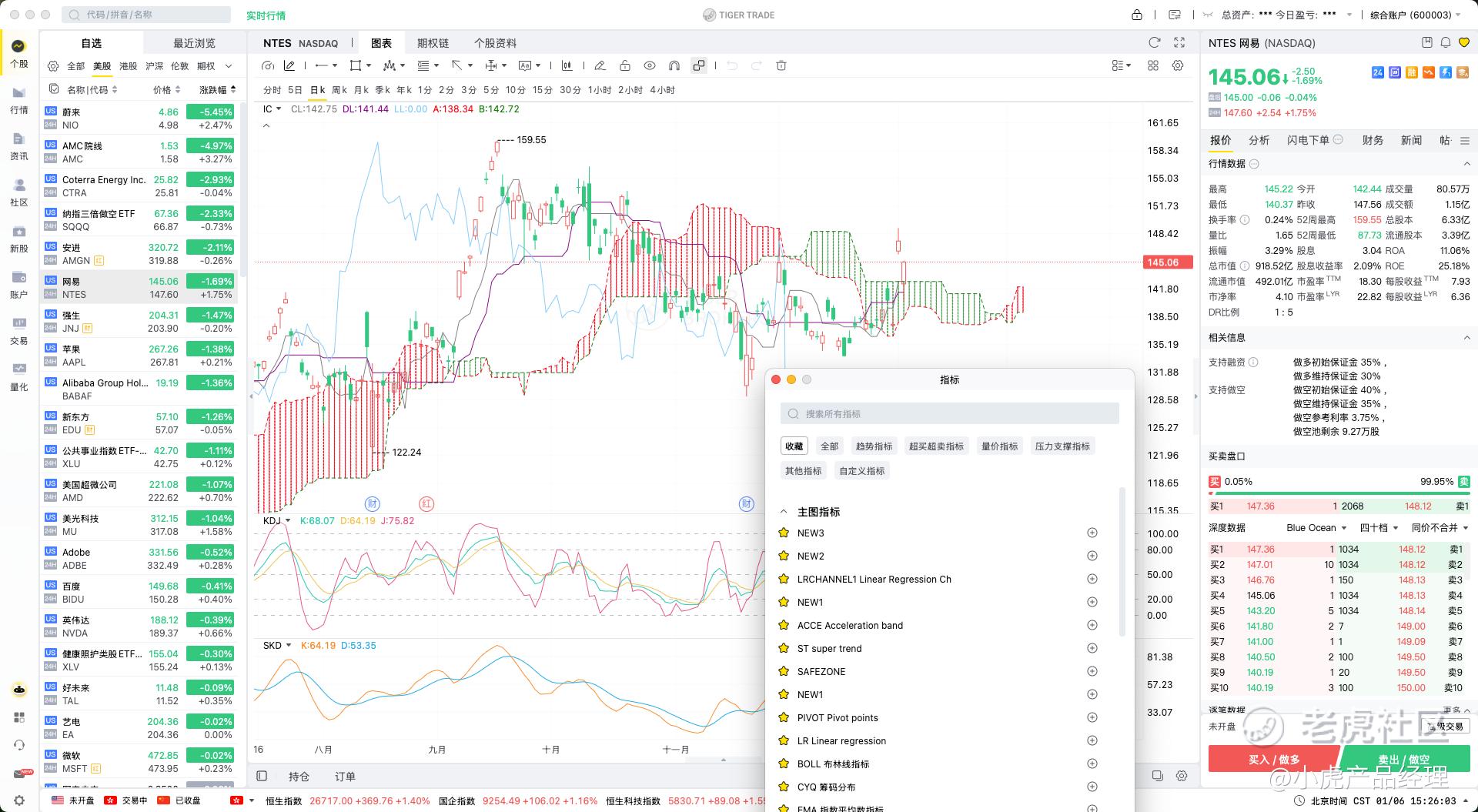The image size is (1478, 812).
Task: Open the Blue Ocean depth dropdown
Action: (x=1316, y=528)
